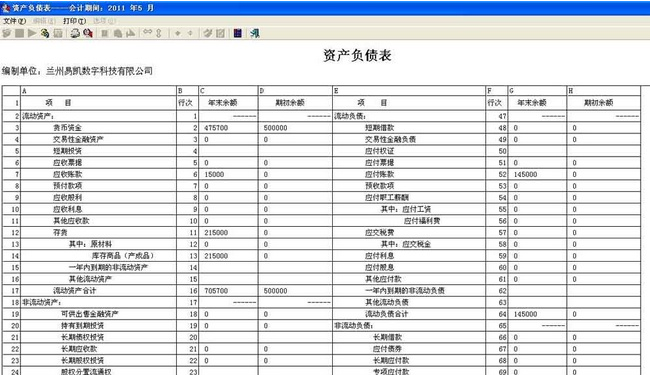Select the 其他流动负债 cell
651x375 pixels.
point(409,302)
